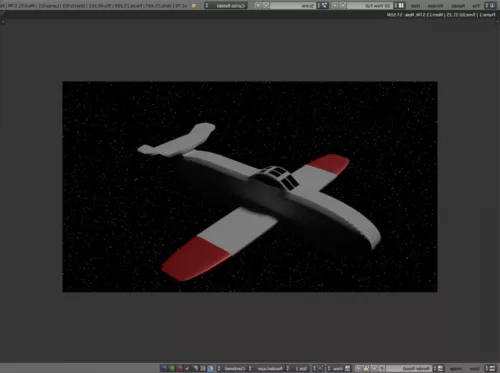
Task: Show only the green channel
Action: 172,368
